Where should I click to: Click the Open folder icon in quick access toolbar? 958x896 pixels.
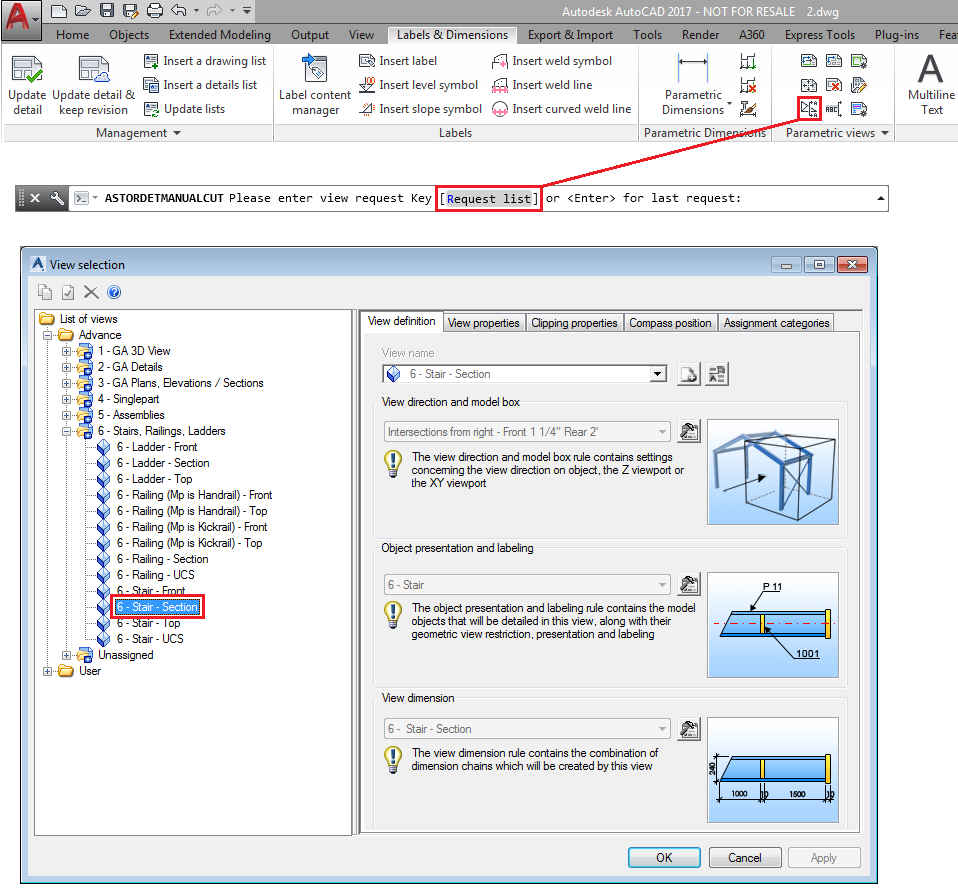82,10
